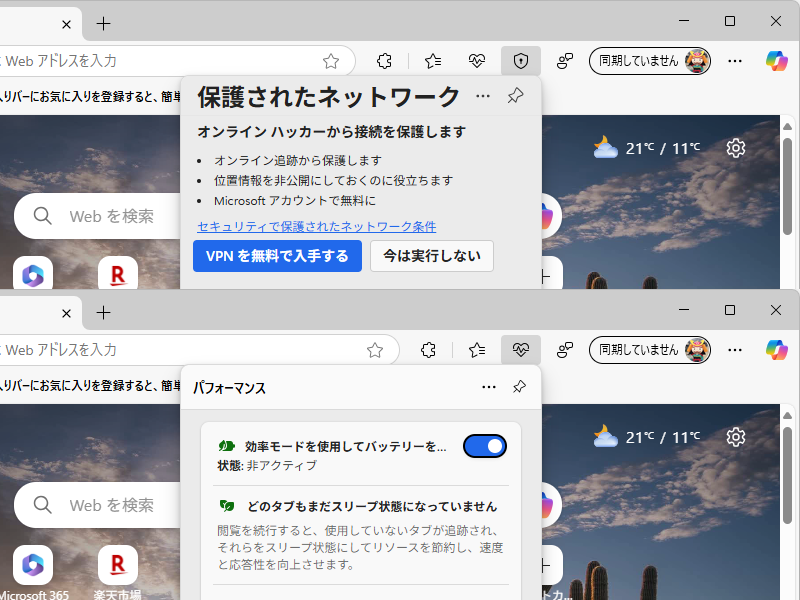The height and width of the screenshot is (600, 800).
Task: Pin the 保護されたネットワーク panel
Action: (x=515, y=95)
